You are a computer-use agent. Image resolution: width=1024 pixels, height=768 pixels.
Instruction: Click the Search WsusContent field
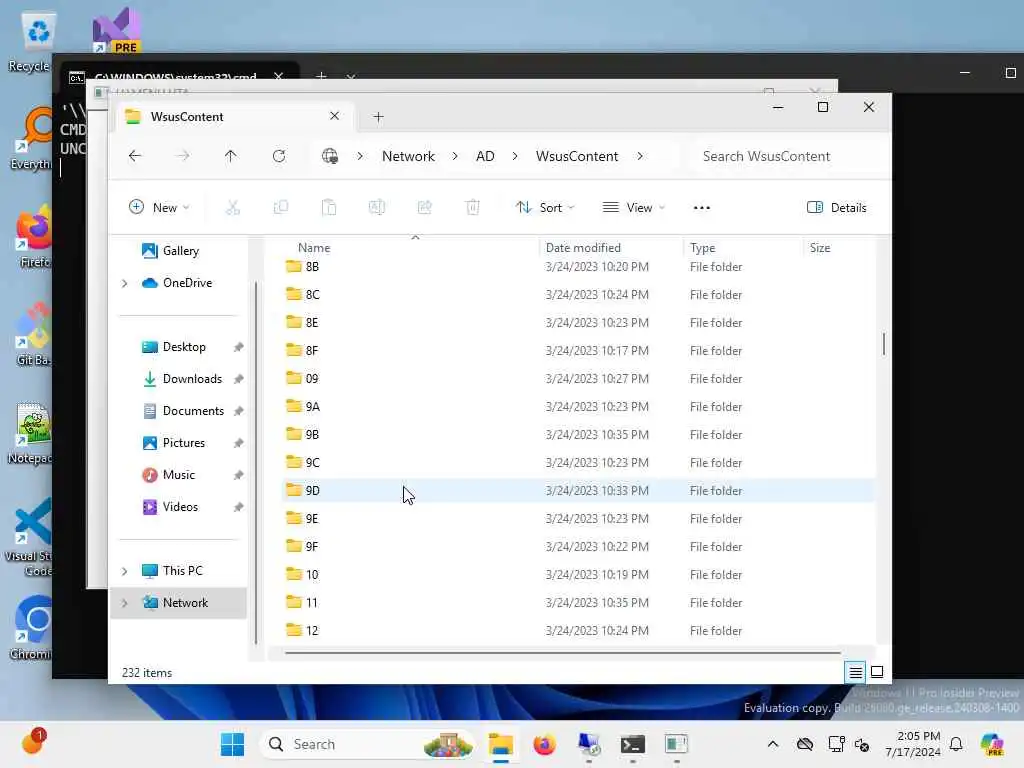(x=784, y=157)
